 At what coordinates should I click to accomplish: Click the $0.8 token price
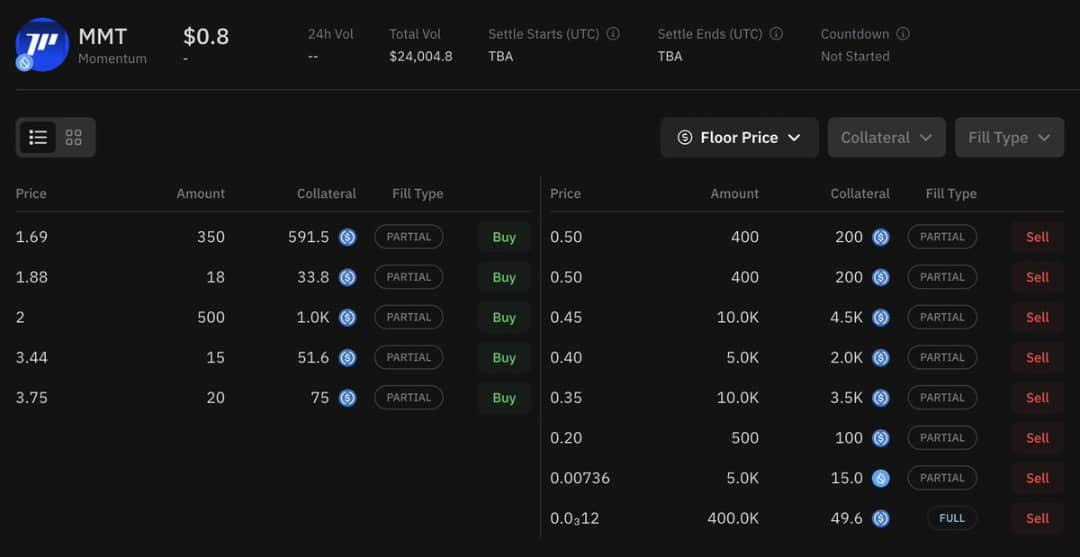[x=206, y=36]
